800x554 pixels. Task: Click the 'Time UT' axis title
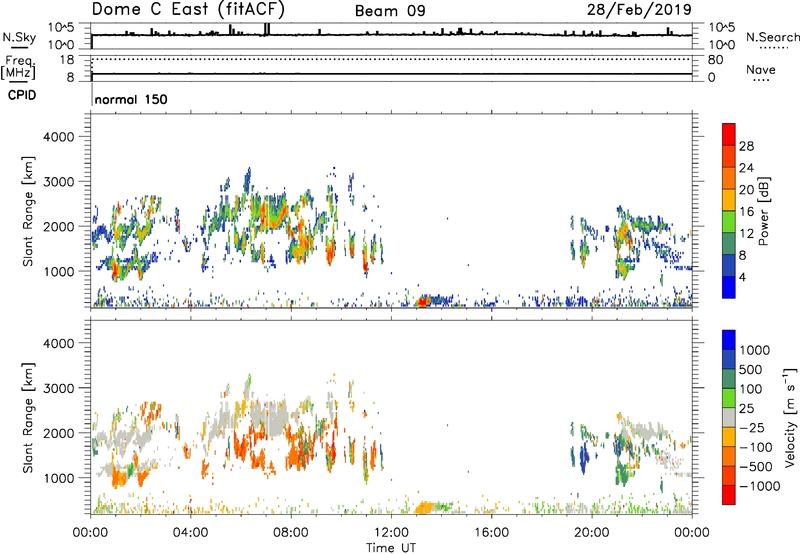pyautogui.click(x=391, y=548)
